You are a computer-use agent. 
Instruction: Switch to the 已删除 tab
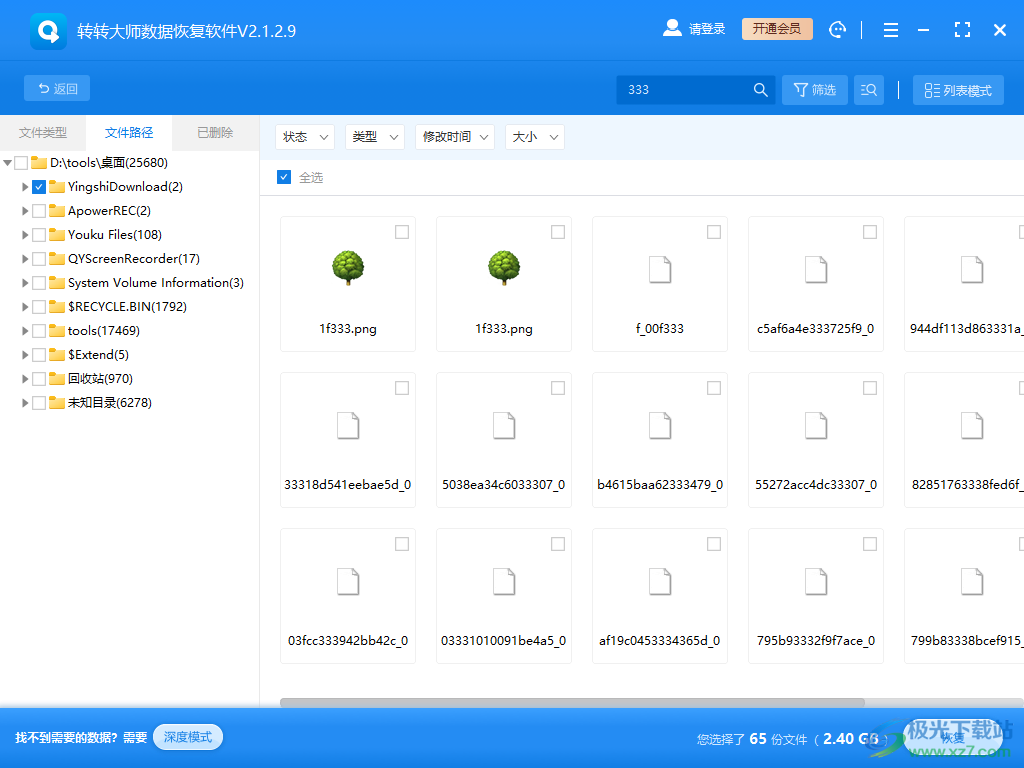tap(215, 133)
